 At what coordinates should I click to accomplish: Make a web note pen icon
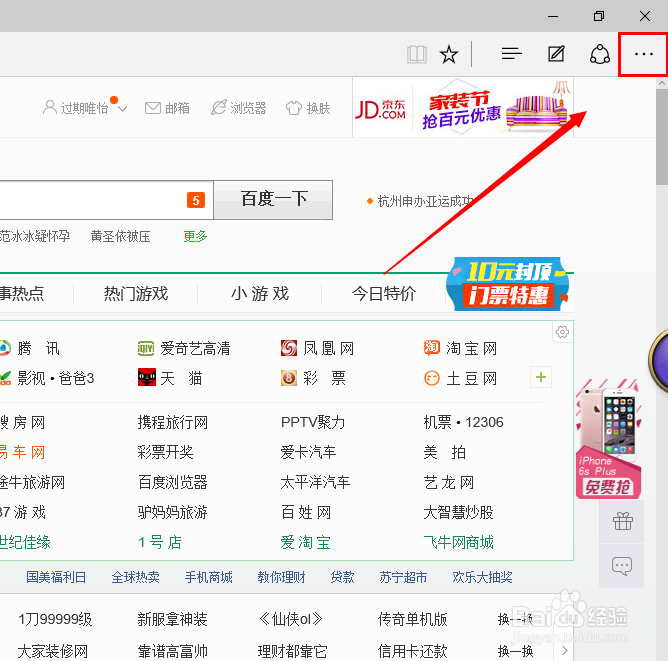(x=556, y=54)
